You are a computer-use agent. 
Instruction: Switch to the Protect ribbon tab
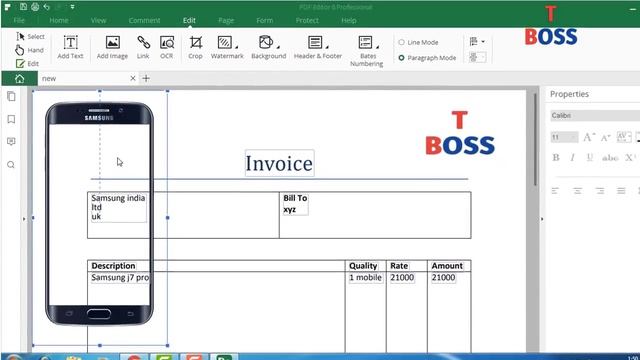click(x=307, y=20)
